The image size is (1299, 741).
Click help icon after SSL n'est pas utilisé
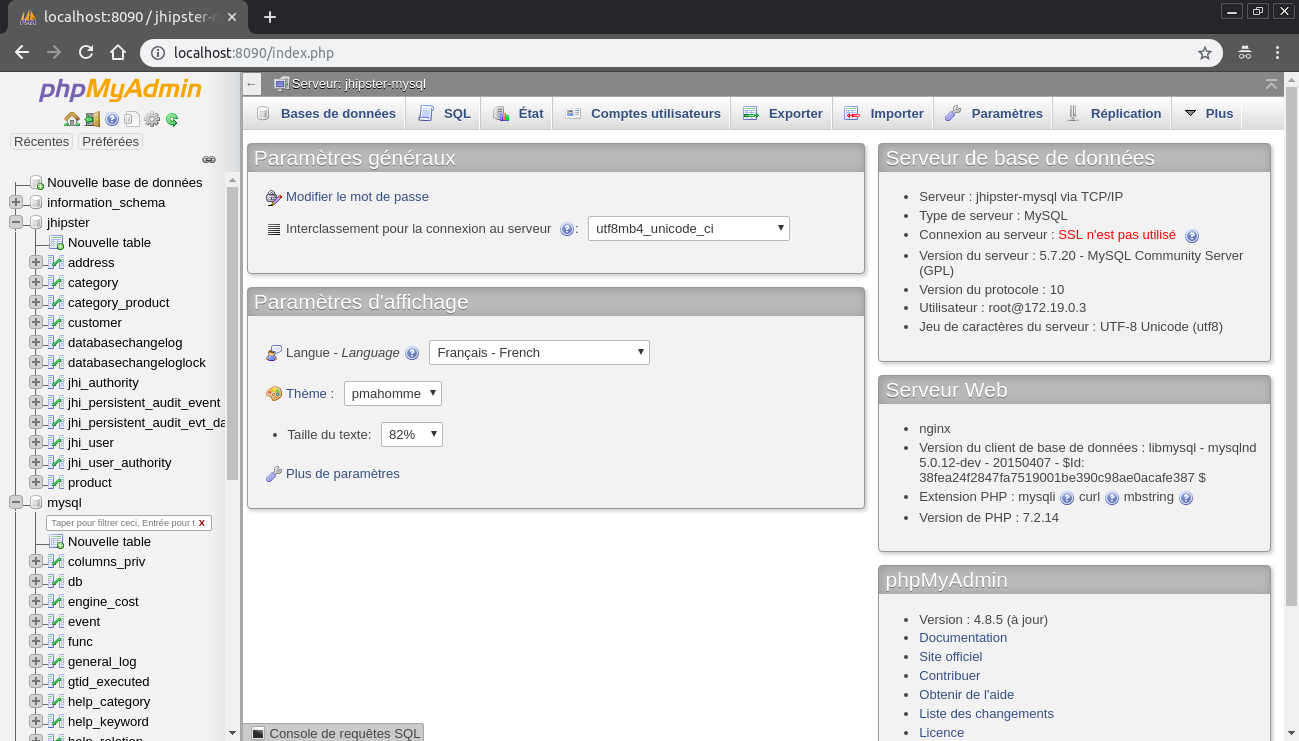pyautogui.click(x=1192, y=236)
